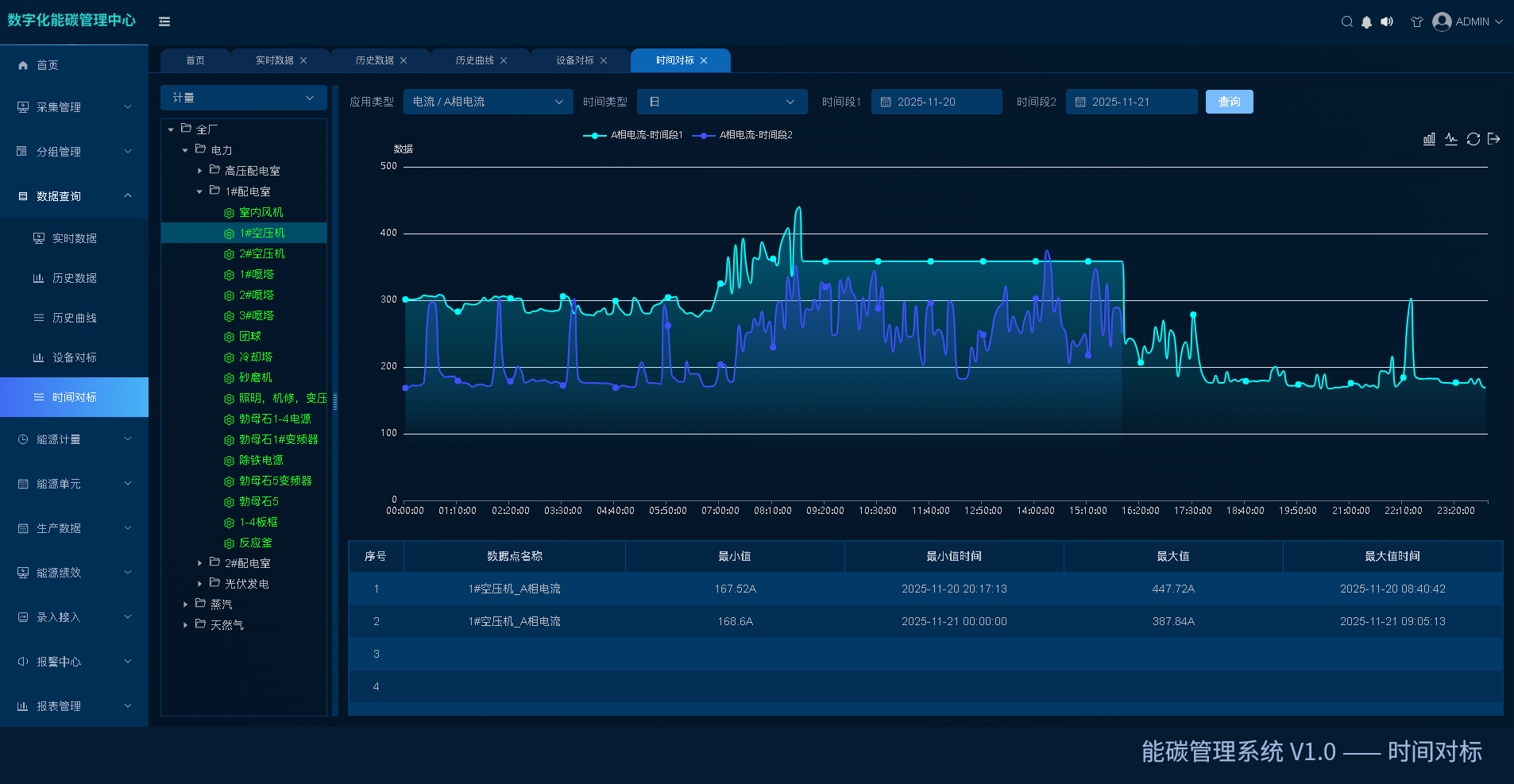Close the 设备对标 tab
1514x784 pixels.
click(x=604, y=60)
